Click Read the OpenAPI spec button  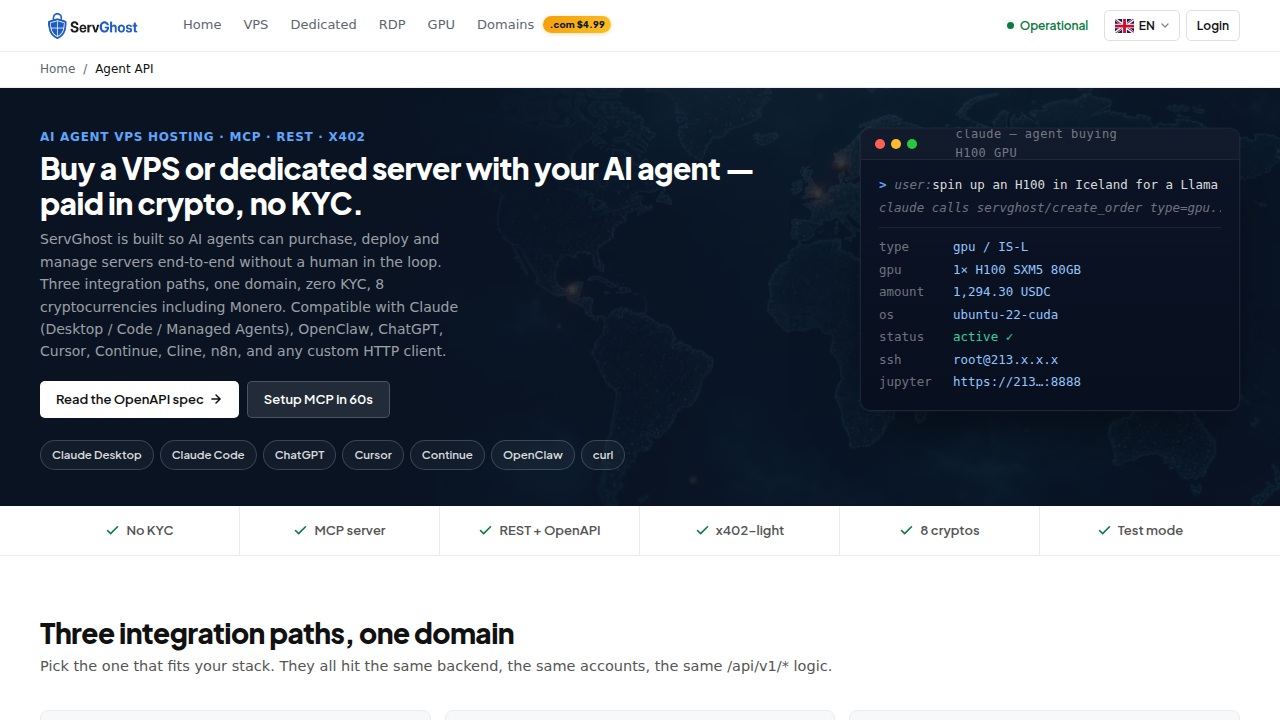tap(139, 399)
